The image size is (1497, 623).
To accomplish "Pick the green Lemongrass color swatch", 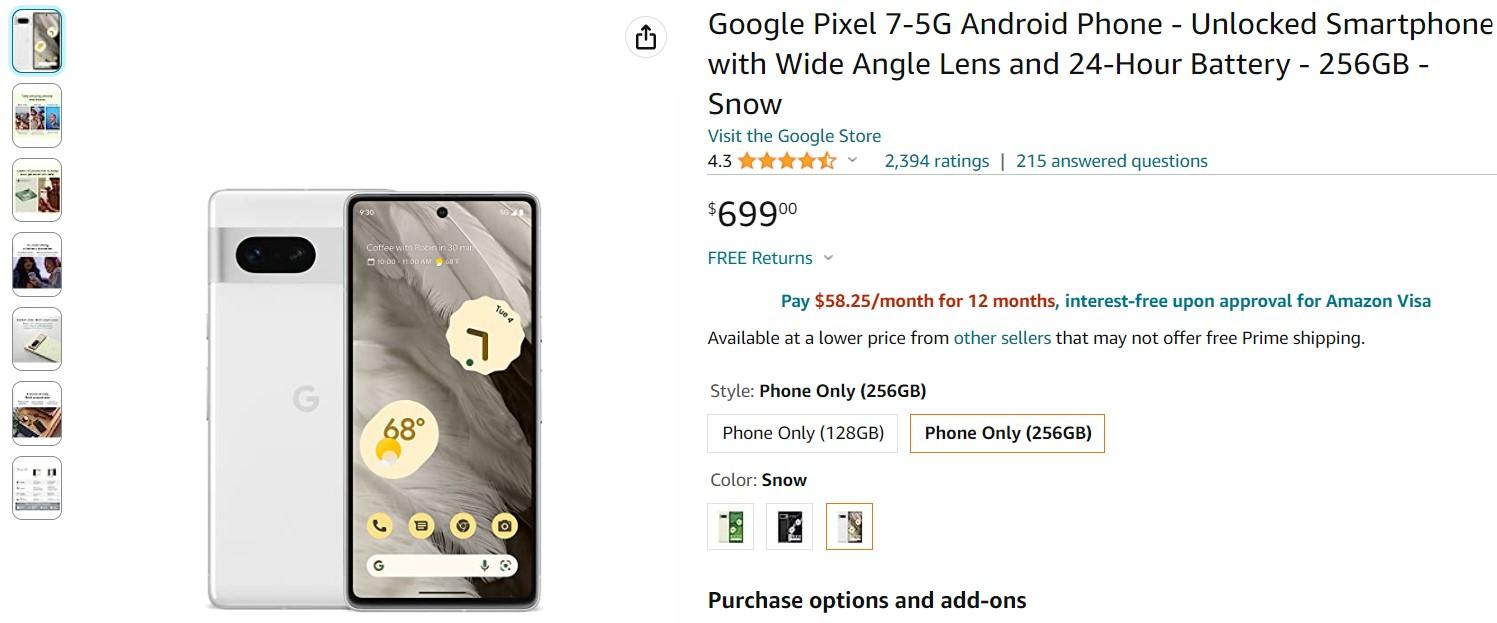I will pos(730,526).
